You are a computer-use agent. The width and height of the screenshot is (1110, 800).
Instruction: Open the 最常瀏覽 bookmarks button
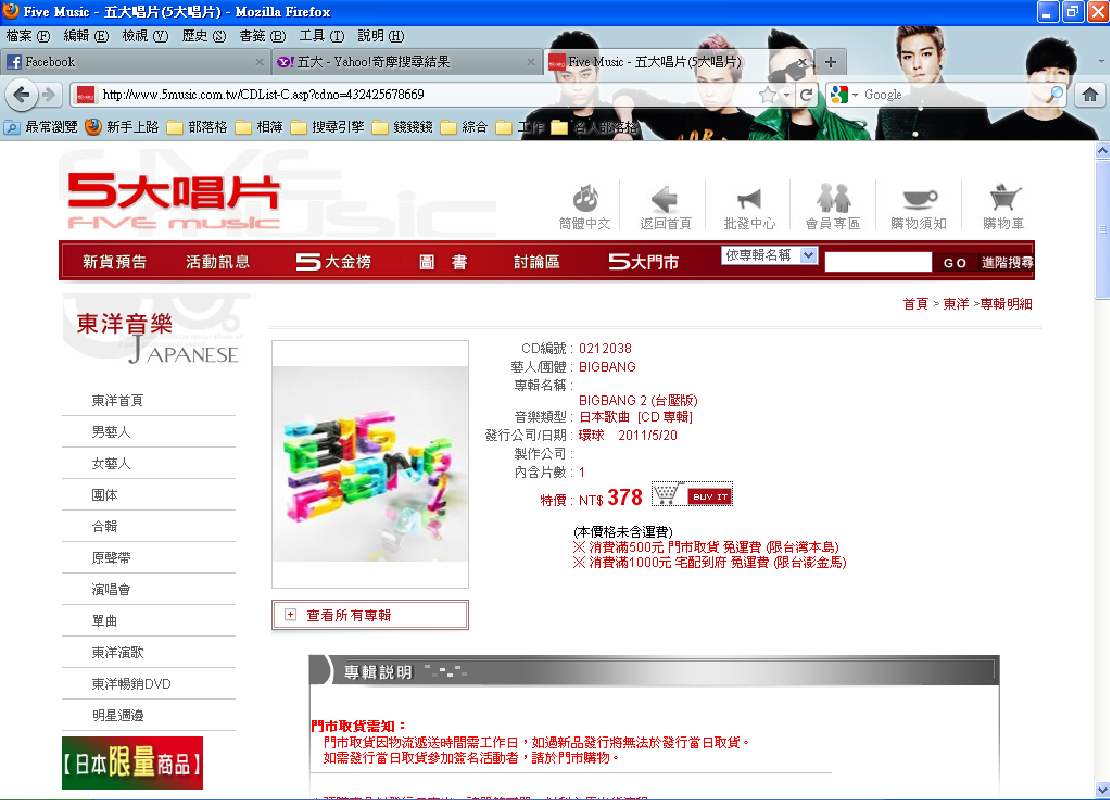(x=41, y=127)
